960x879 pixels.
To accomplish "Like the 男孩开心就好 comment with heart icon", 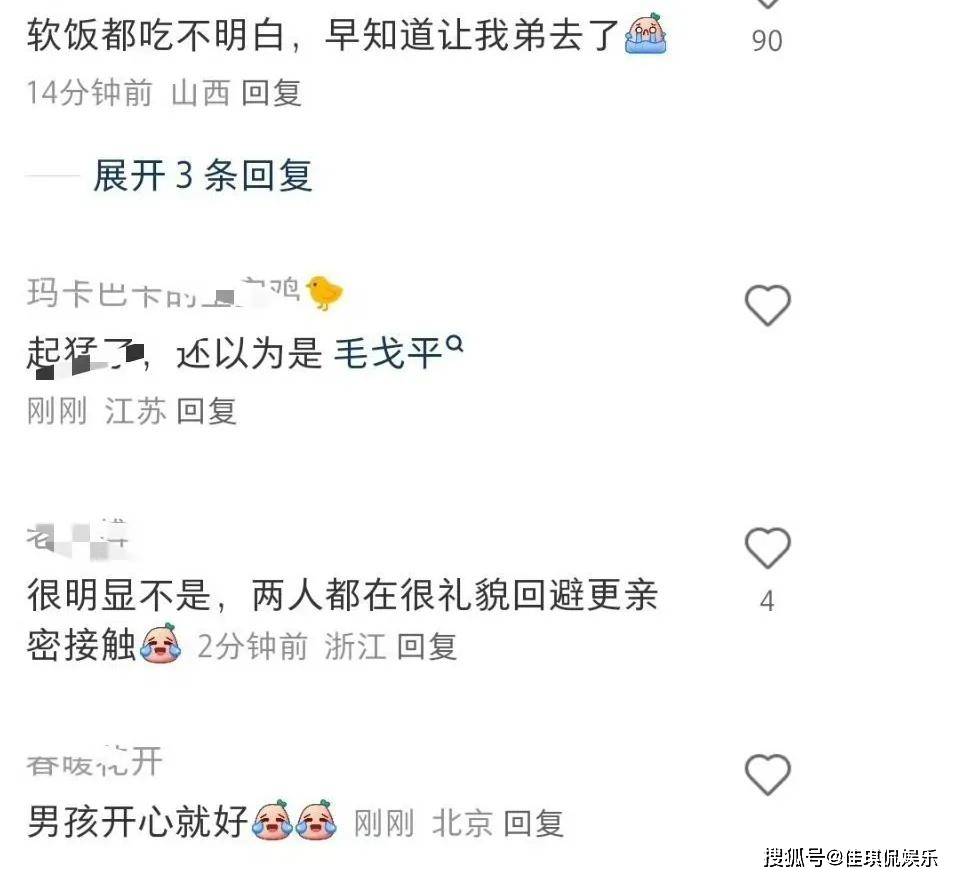I will click(x=767, y=774).
